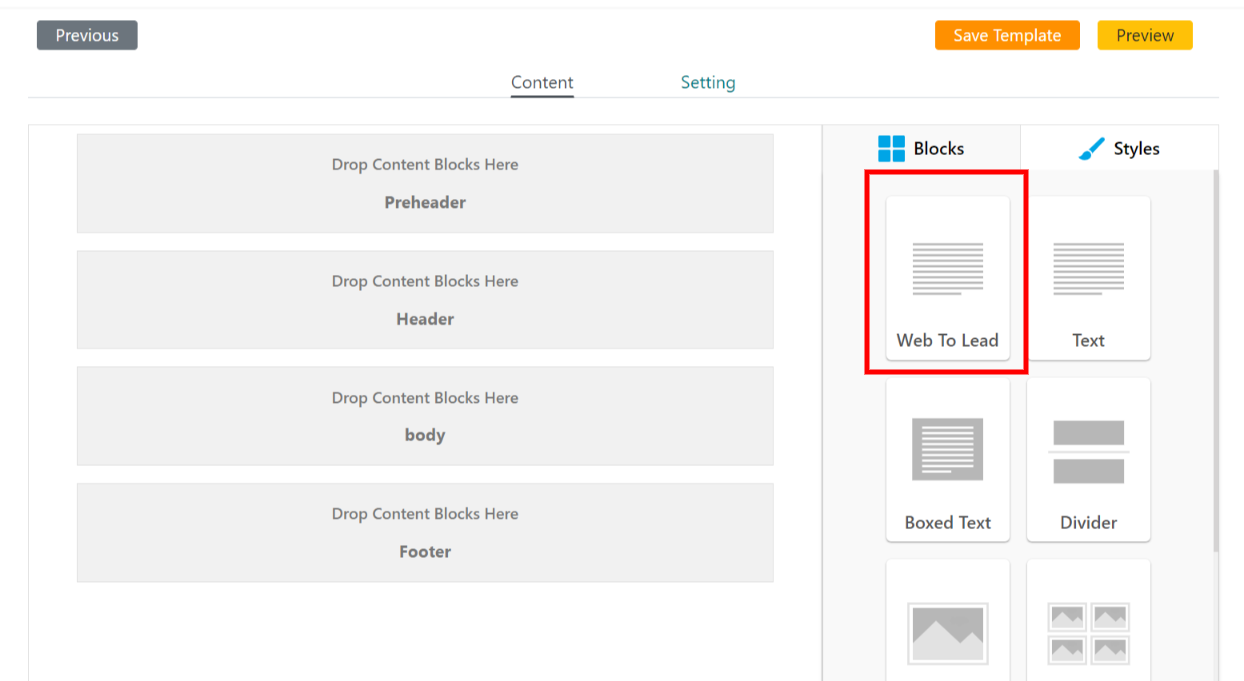Pick the Web To Lead block icon
The height and width of the screenshot is (681, 1244).
[948, 269]
